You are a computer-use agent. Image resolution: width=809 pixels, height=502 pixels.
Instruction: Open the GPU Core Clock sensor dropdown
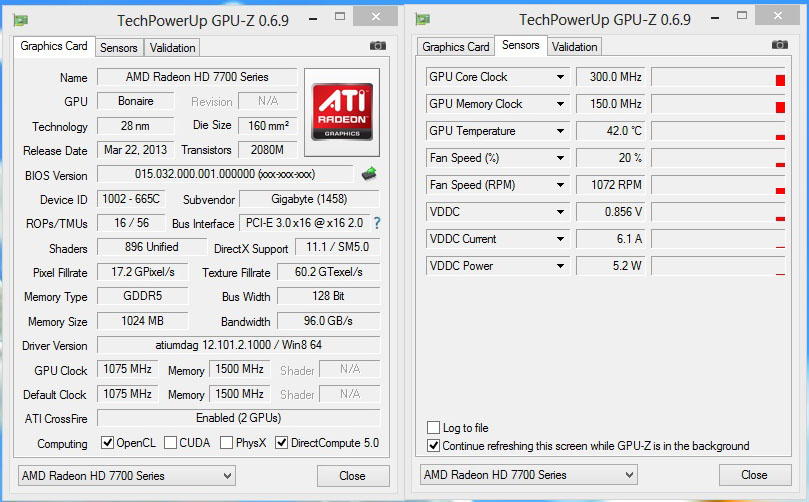click(x=560, y=77)
